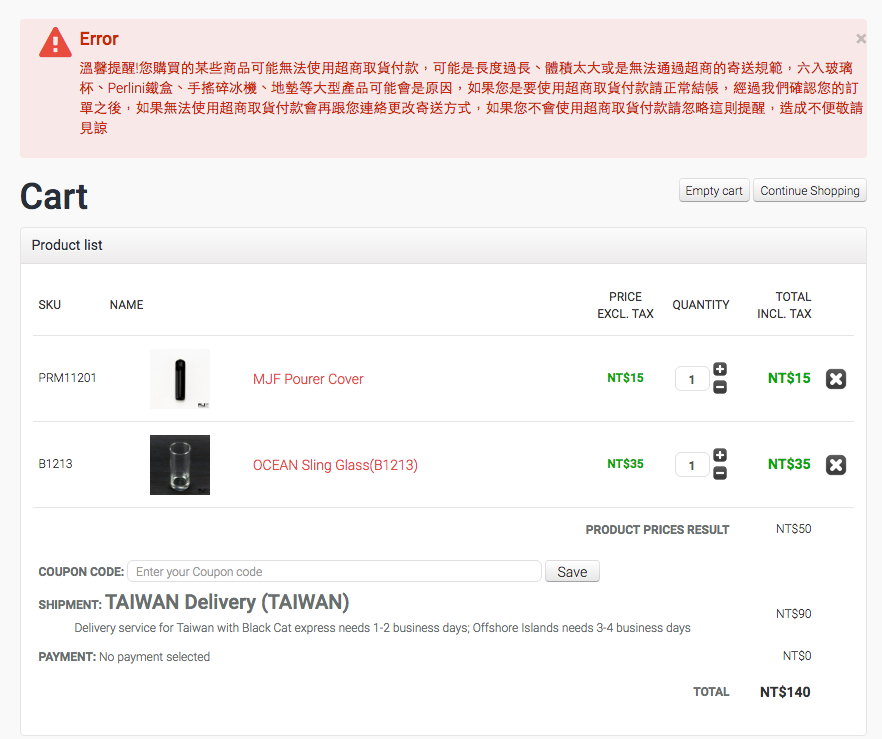Open OCEAN Sling Glass(B1213) product link
Viewport: 882px width, 739px height.
[335, 465]
